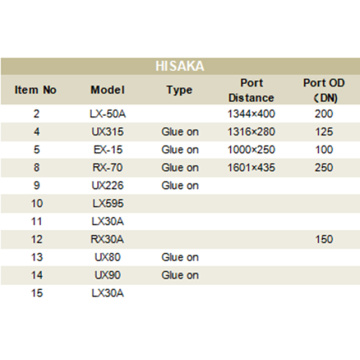
Task: Click the UX226 model cell
Action: [x=108, y=186]
